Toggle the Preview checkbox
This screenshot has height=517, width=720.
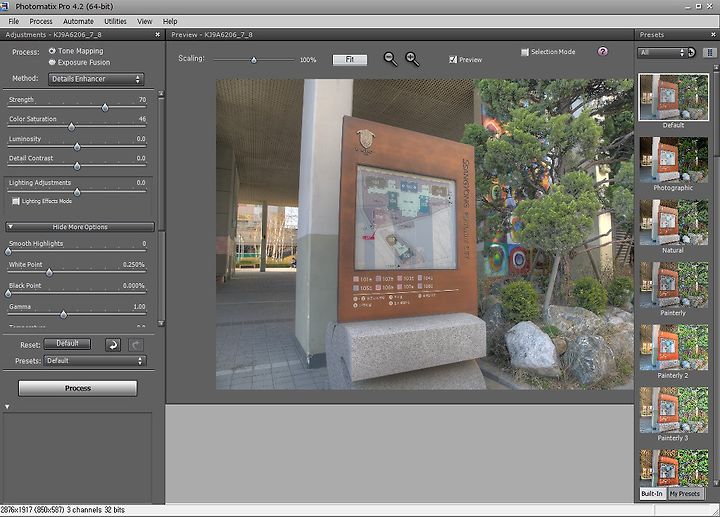point(453,59)
